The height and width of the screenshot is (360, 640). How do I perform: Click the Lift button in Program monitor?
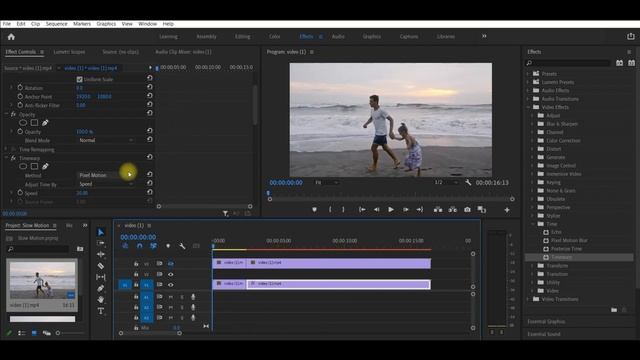[x=438, y=209]
